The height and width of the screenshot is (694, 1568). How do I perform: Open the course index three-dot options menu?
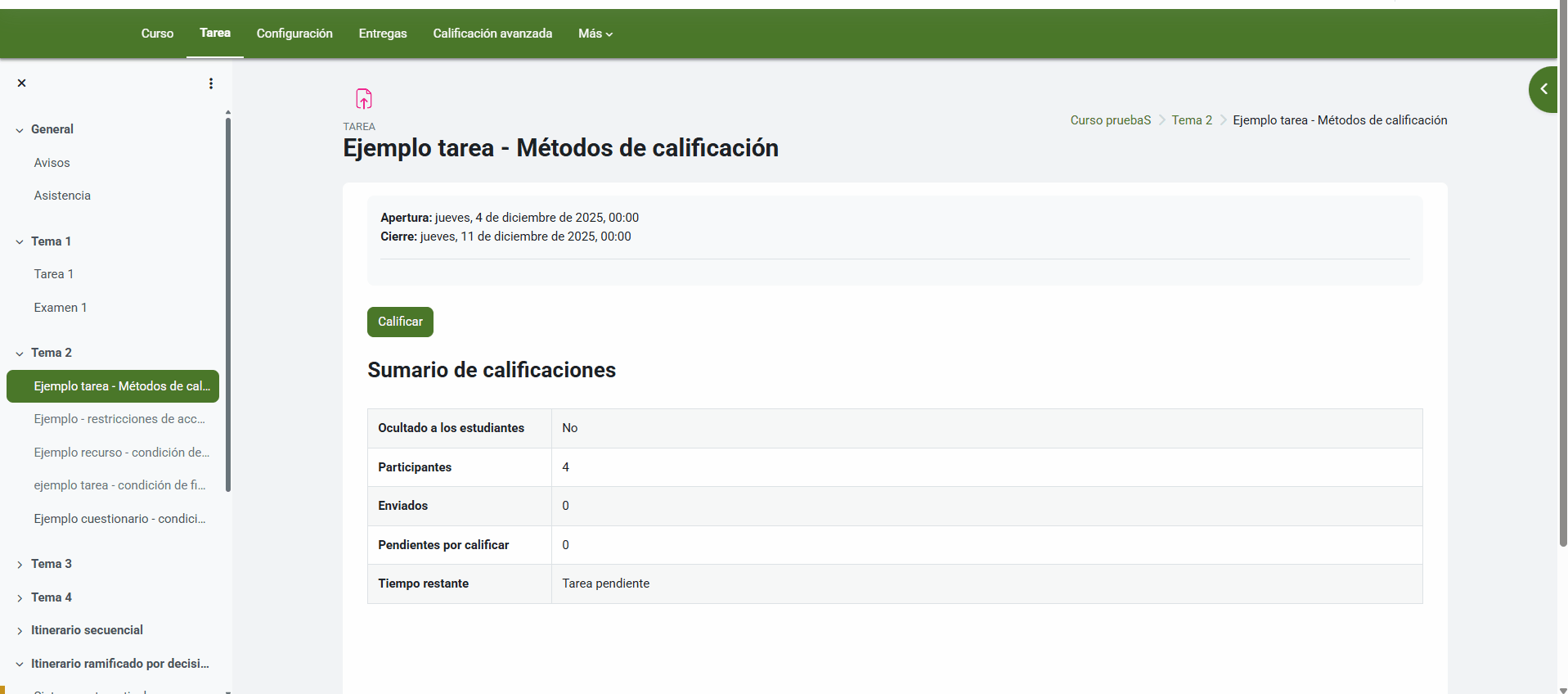coord(211,83)
